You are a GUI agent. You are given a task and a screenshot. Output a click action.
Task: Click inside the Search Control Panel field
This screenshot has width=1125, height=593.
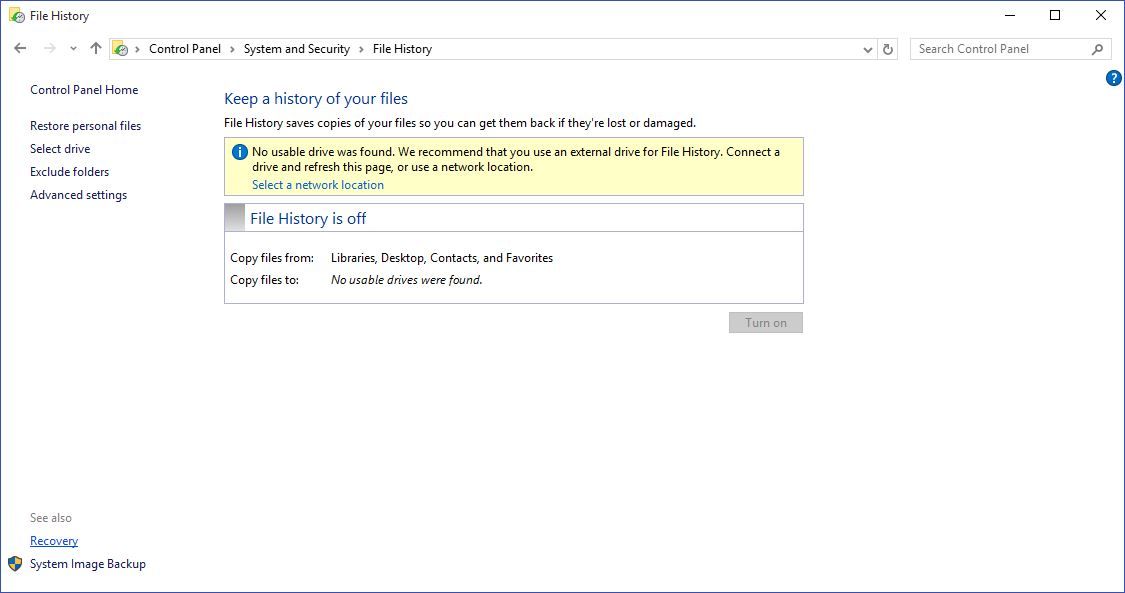coord(1000,48)
